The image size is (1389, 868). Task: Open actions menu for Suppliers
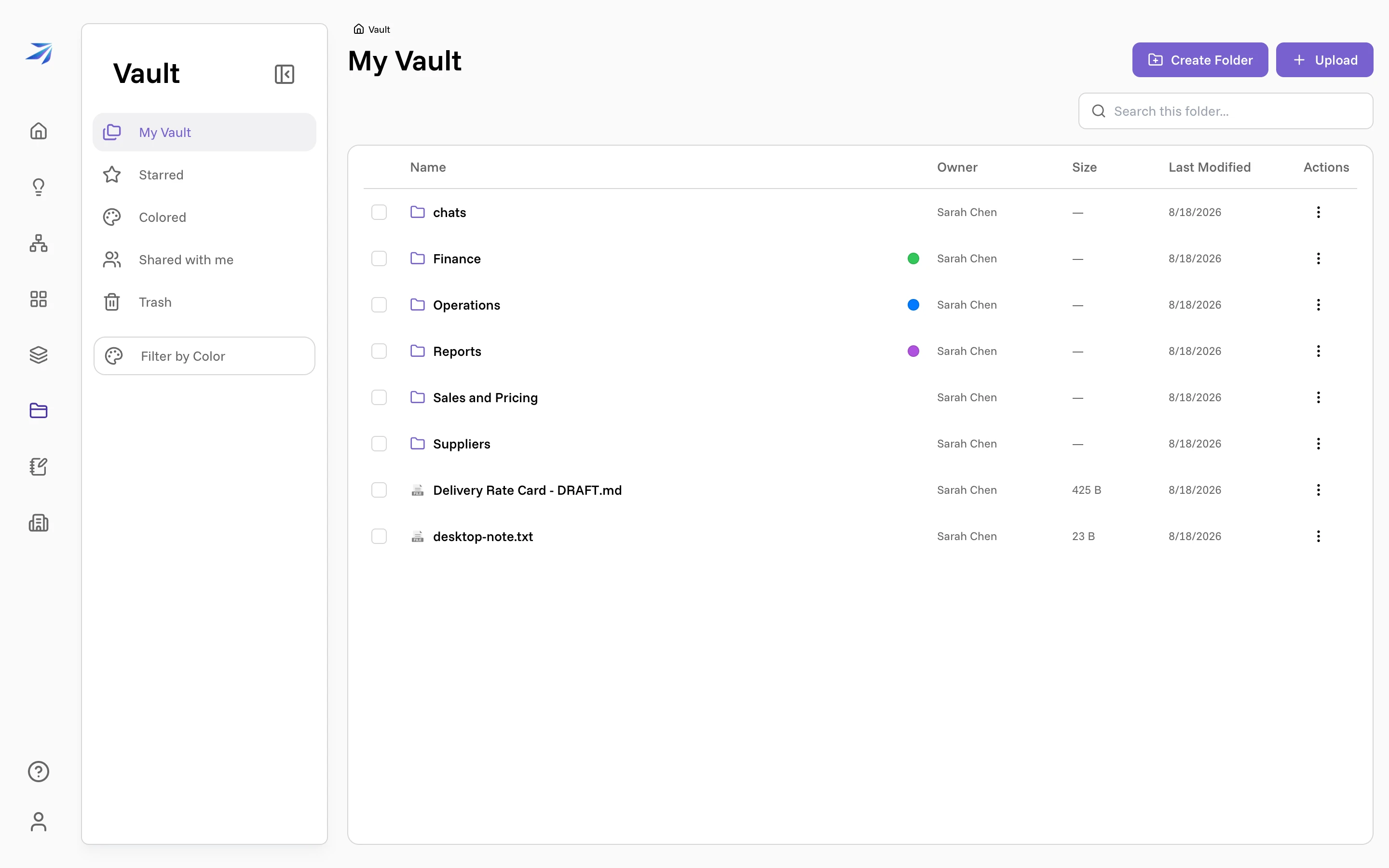coord(1319,444)
